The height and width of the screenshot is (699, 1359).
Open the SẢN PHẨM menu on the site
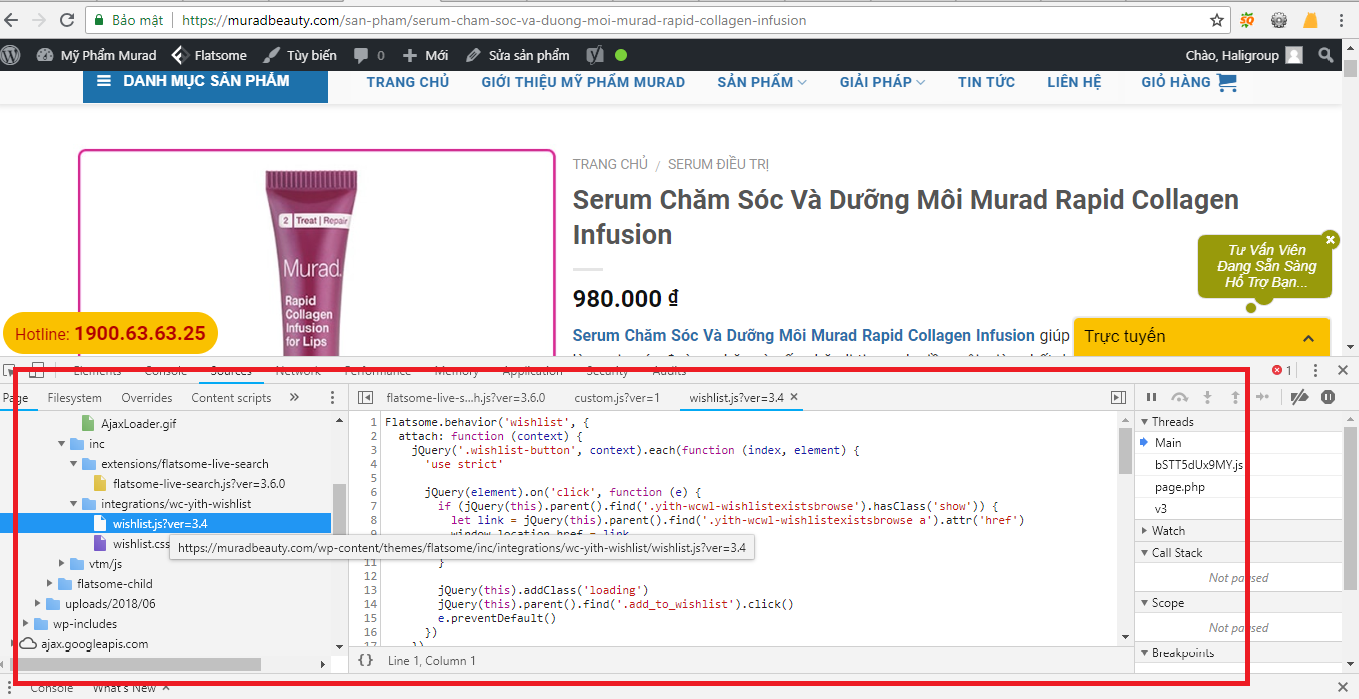pyautogui.click(x=762, y=82)
